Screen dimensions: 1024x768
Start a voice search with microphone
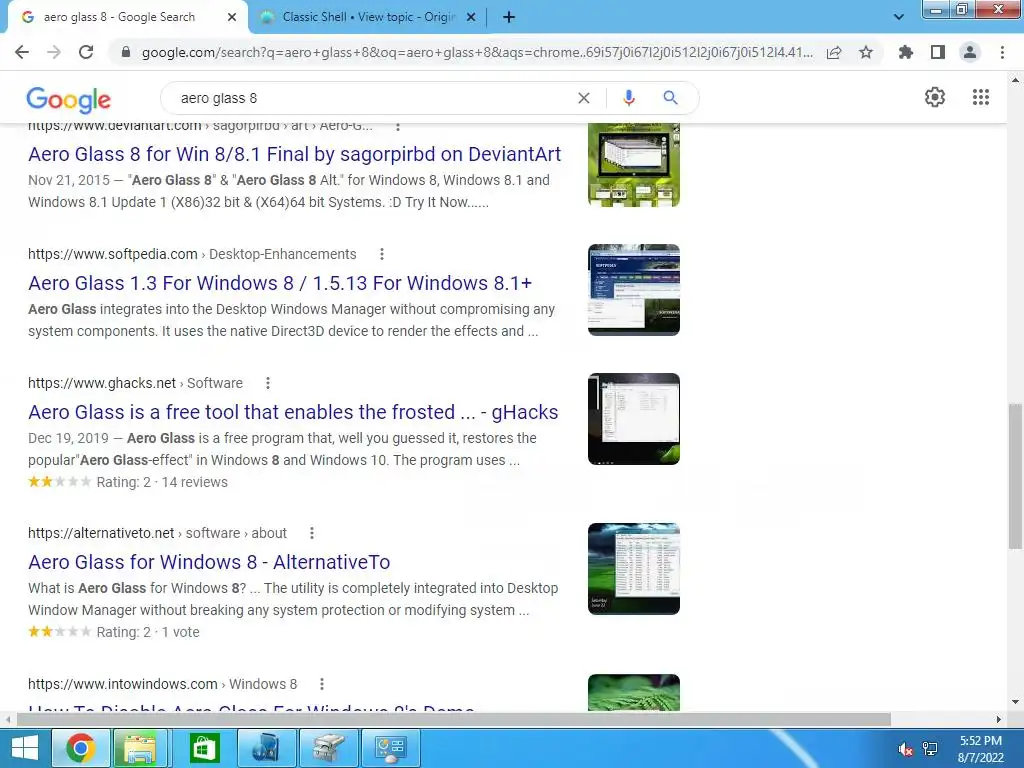[629, 98]
